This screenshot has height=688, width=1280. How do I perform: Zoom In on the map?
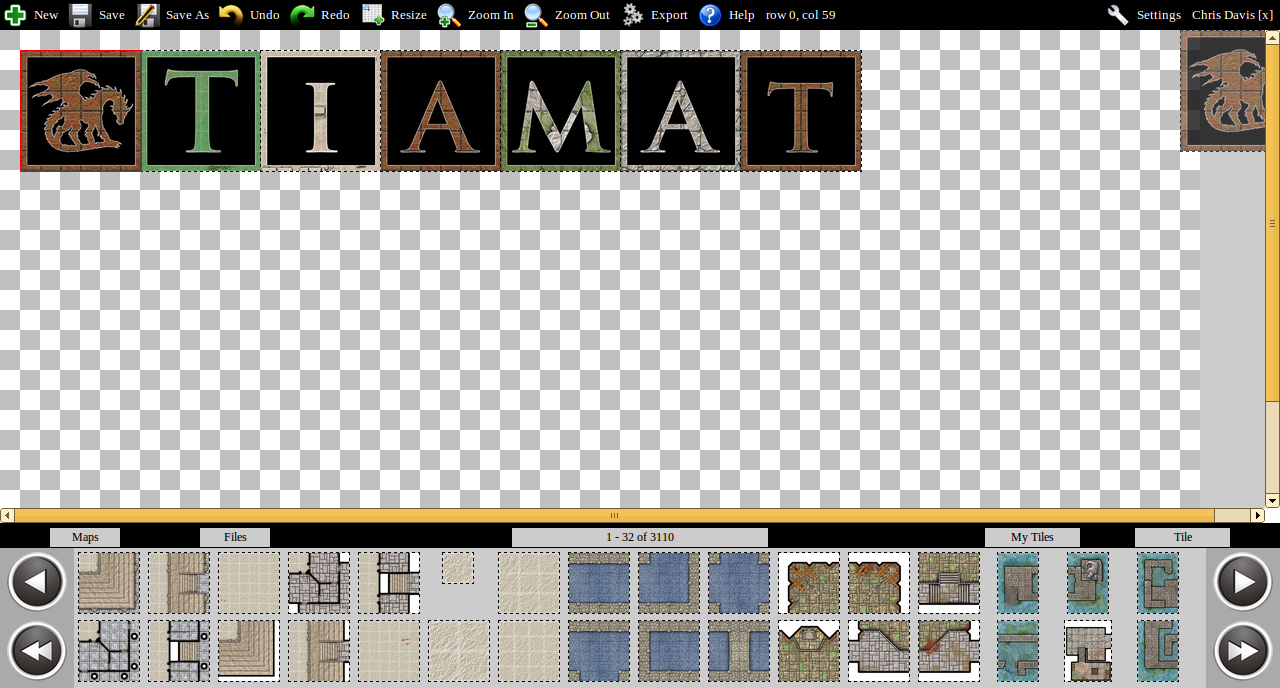[x=476, y=15]
